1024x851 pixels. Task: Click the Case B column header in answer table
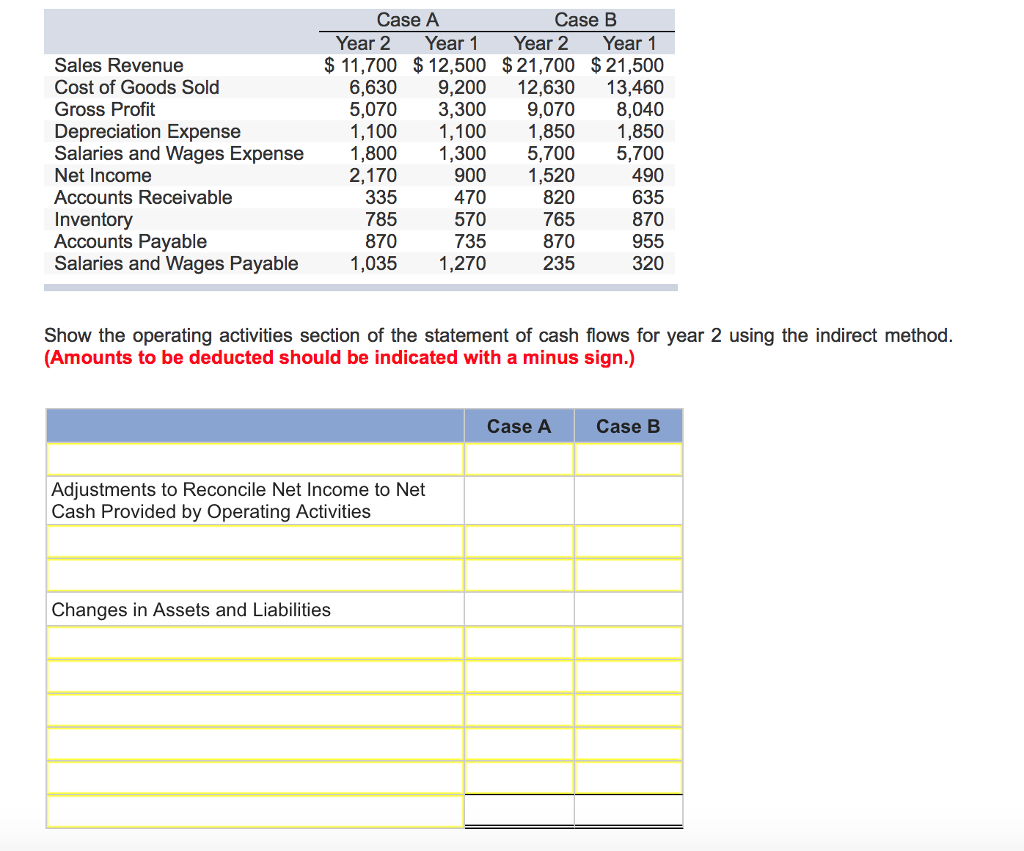click(x=628, y=425)
